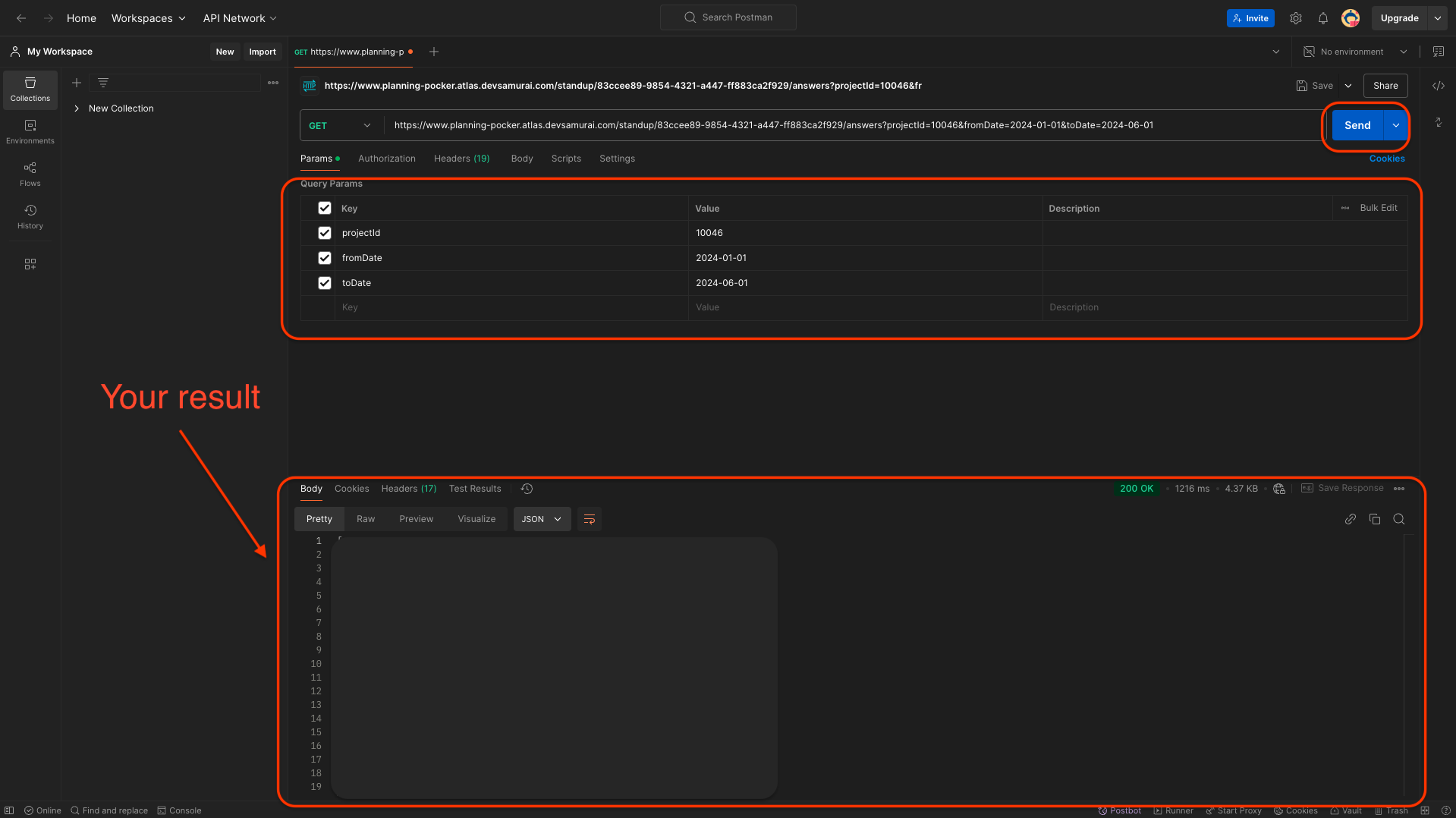This screenshot has width=1456, height=818.
Task: Uncheck the projectId parameter checkbox
Action: pyautogui.click(x=325, y=233)
